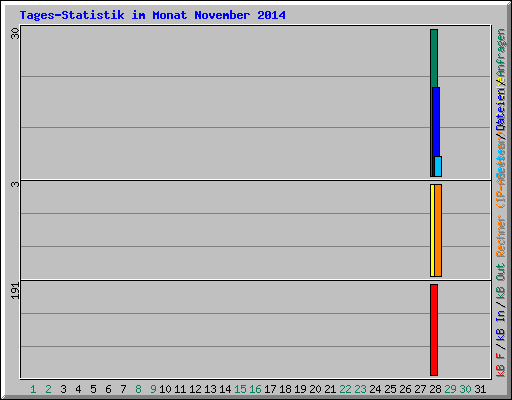
Task: Click the y-axis value 191
Action: pos(15,291)
